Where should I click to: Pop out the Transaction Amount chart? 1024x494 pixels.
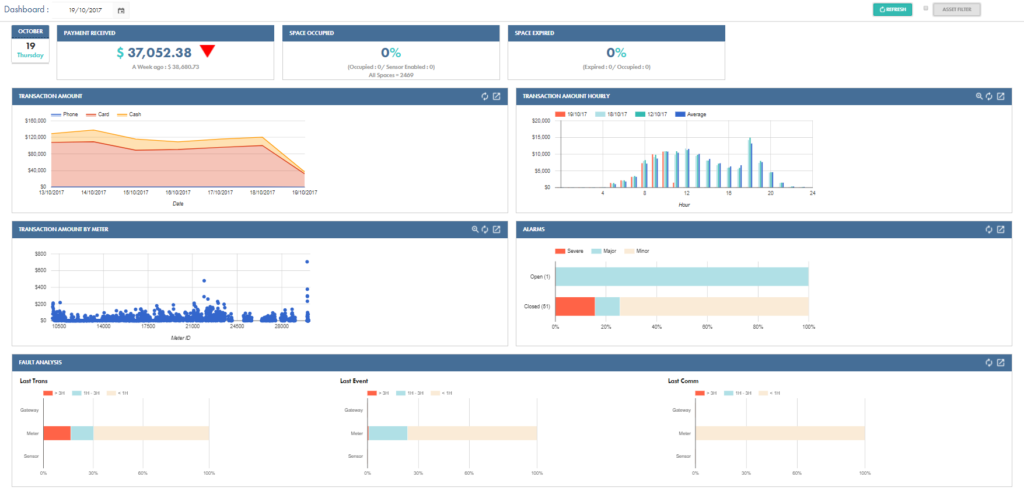[497, 96]
